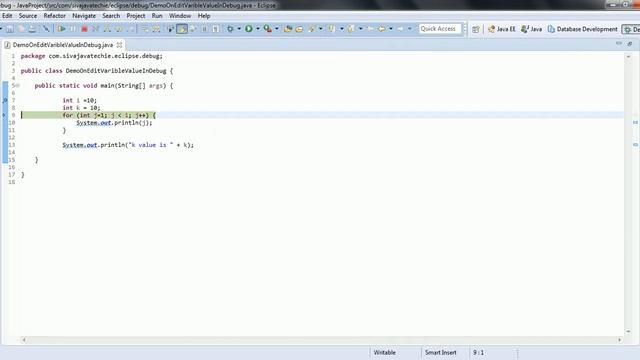This screenshot has height=360, width=640.
Task: Click the Save icon in toolbar
Action: (9, 29)
